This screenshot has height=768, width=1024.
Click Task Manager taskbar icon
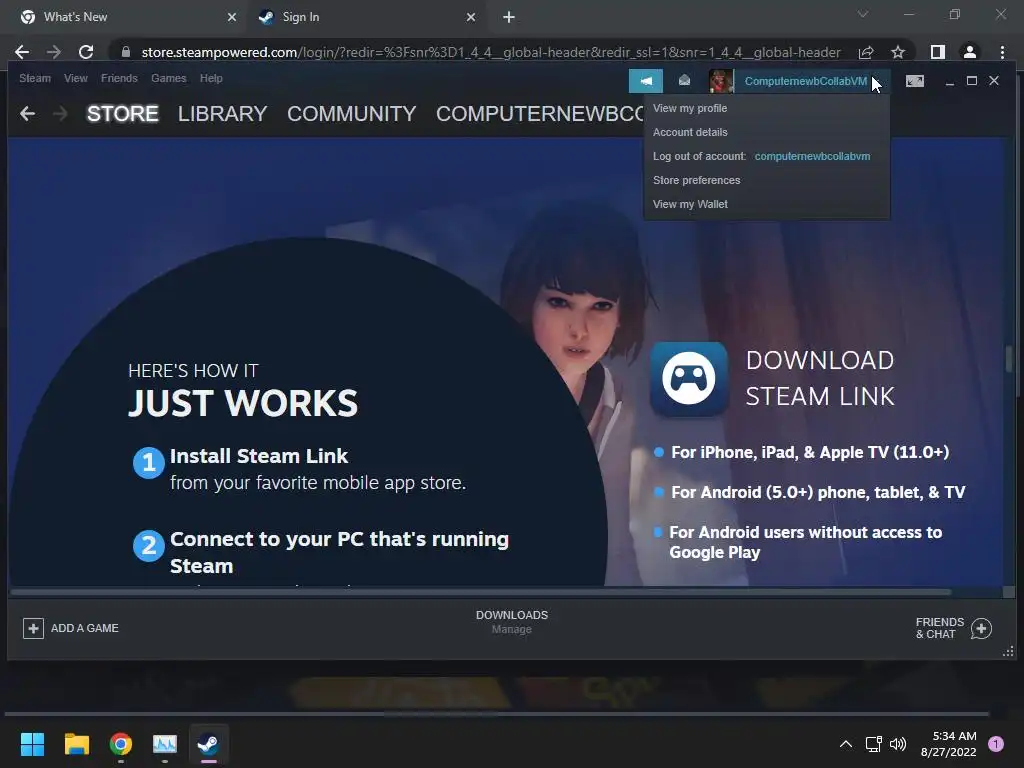tap(165, 744)
